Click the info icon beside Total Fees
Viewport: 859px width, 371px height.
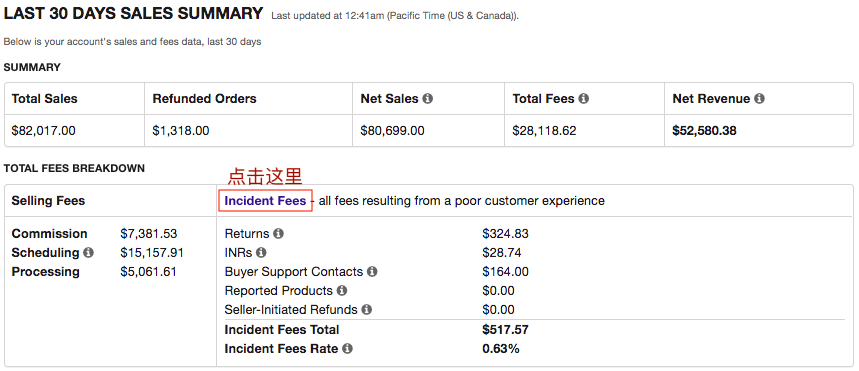coord(583,99)
